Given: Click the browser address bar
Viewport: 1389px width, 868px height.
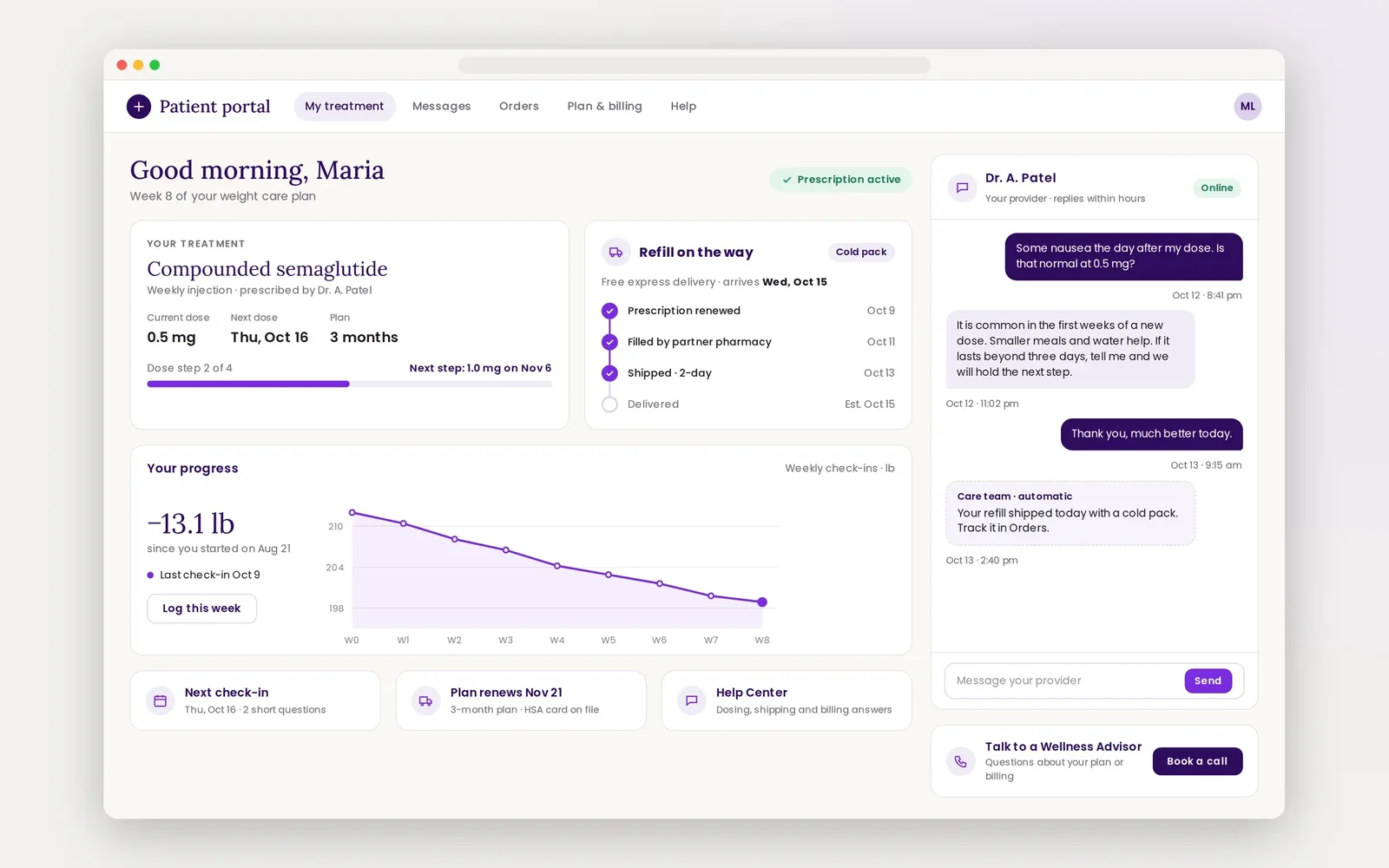Looking at the screenshot, I should [694, 65].
